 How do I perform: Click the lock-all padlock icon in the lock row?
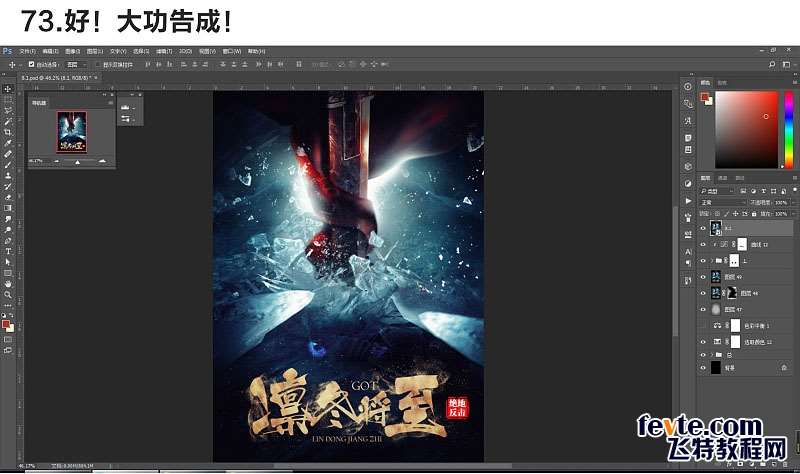point(754,214)
